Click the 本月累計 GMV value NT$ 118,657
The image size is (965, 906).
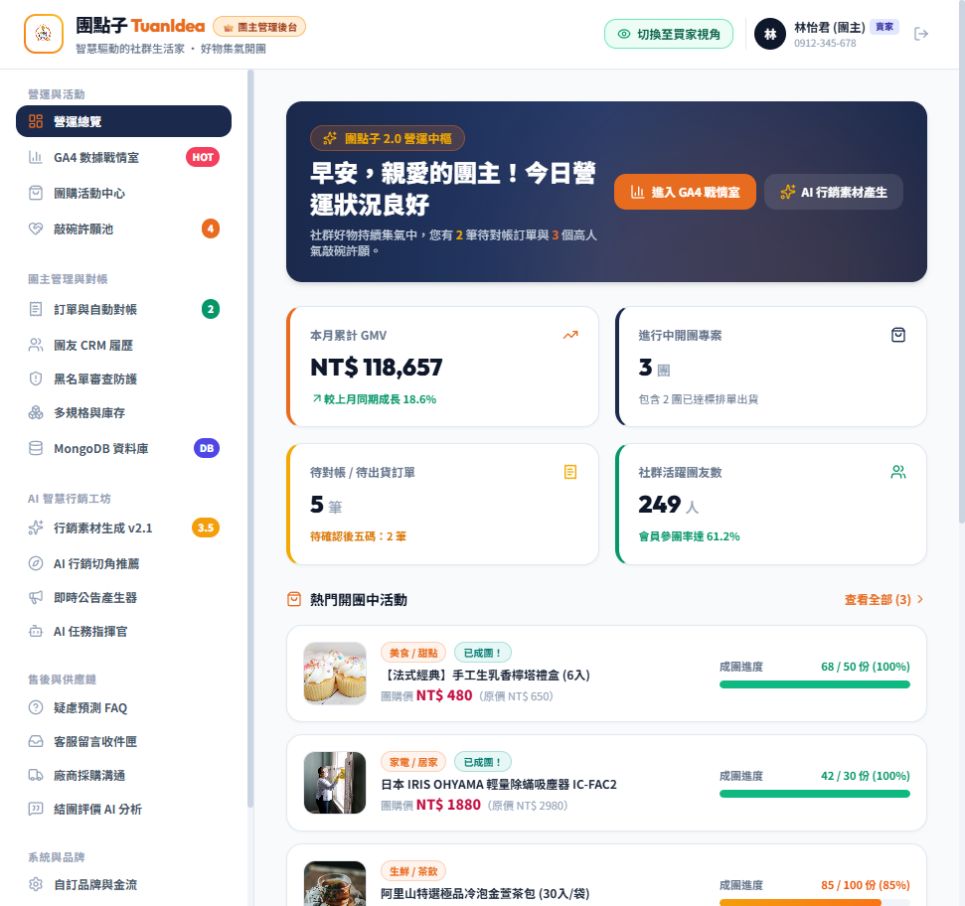tap(376, 367)
